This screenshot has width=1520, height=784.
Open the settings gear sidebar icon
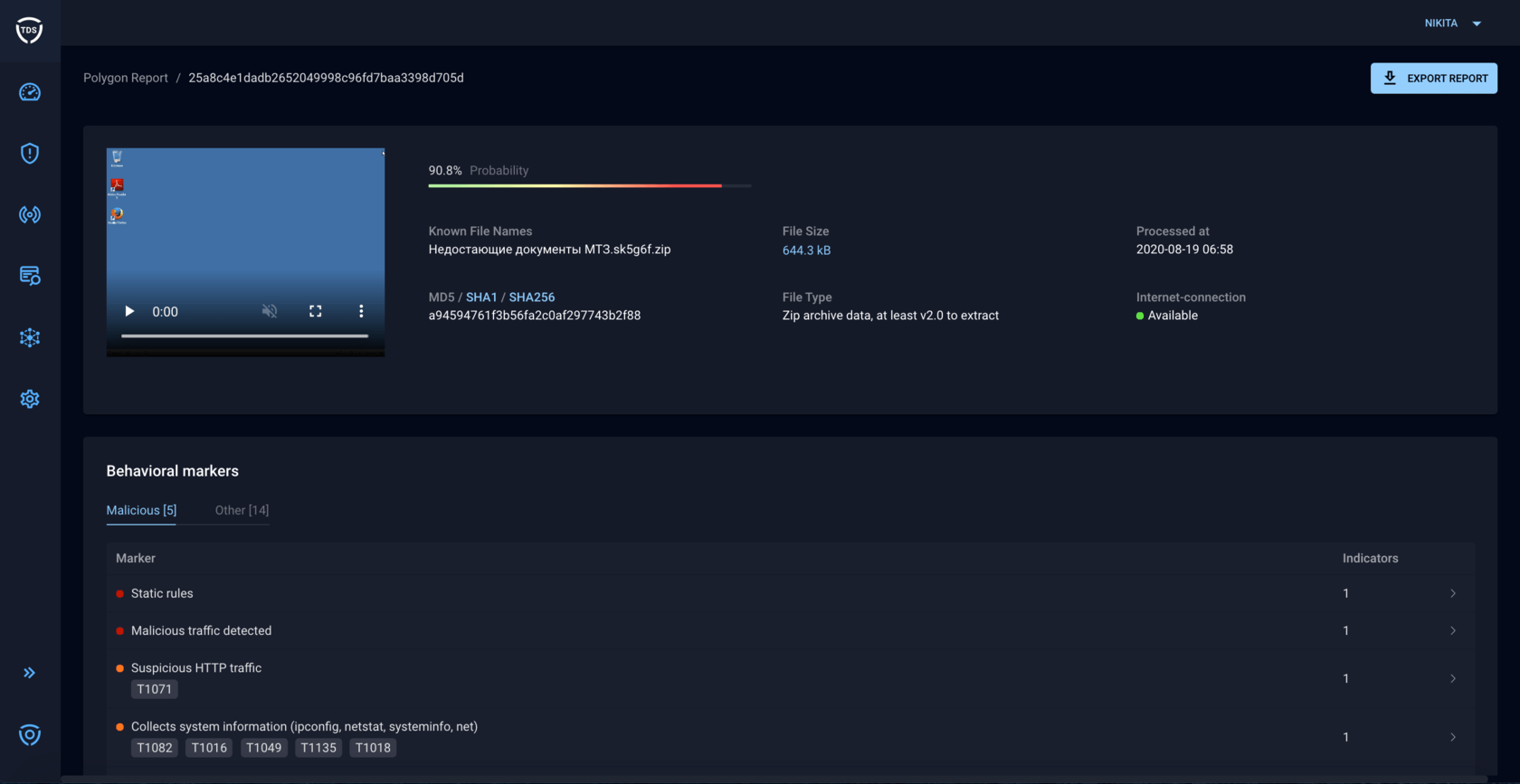[x=30, y=399]
